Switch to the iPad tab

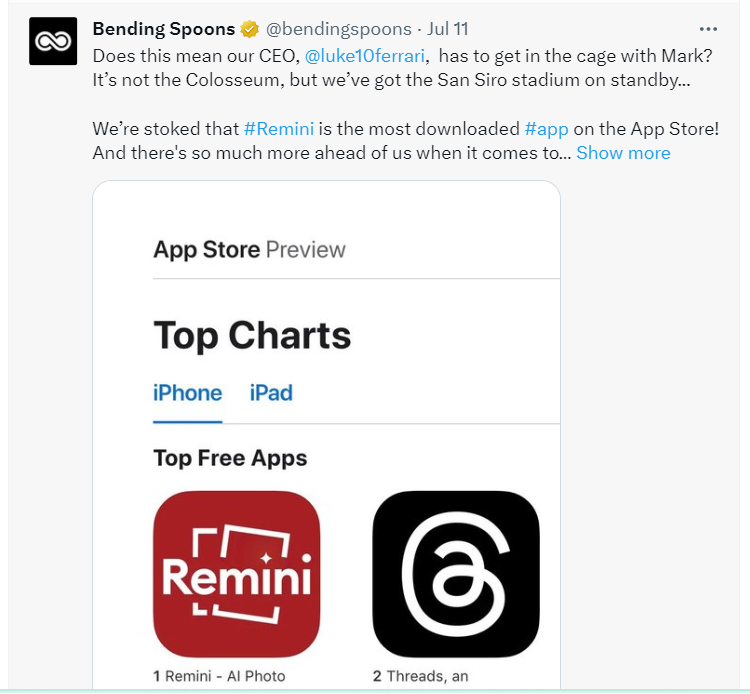coord(271,393)
